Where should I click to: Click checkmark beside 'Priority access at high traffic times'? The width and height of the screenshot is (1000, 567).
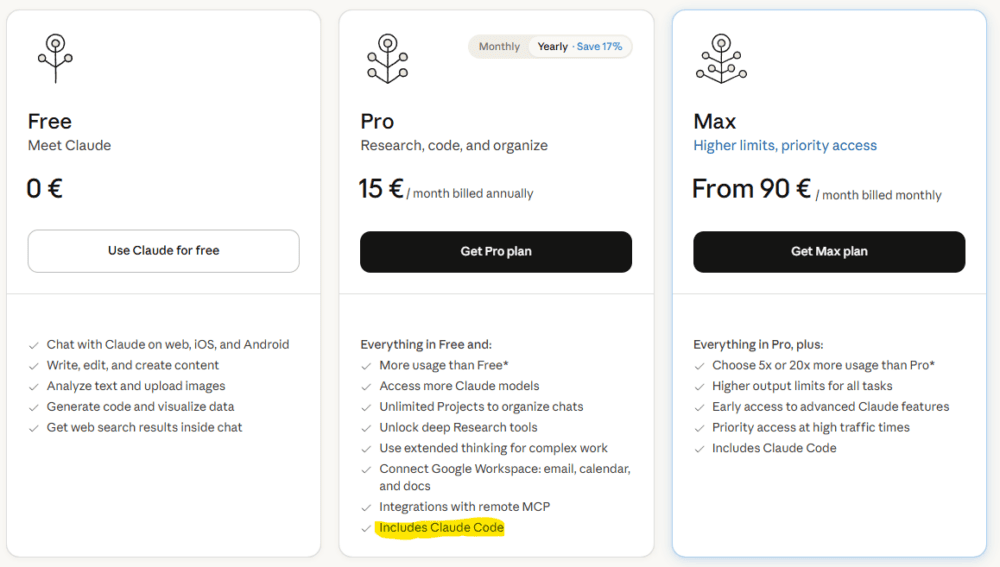(699, 428)
